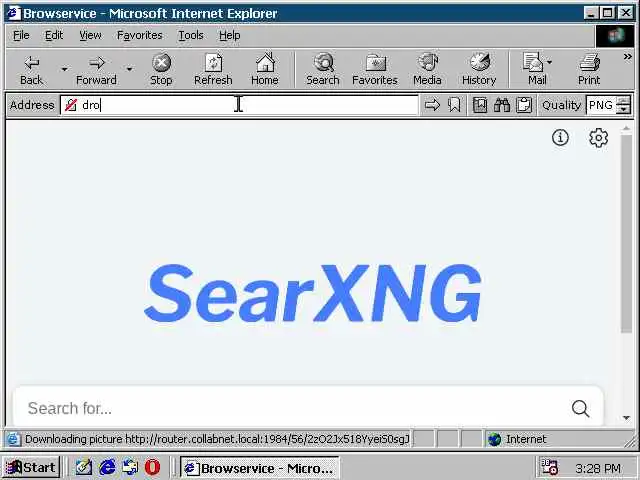This screenshot has width=640, height=480.
Task: Click the Go arrow next to address bar
Action: (x=432, y=105)
